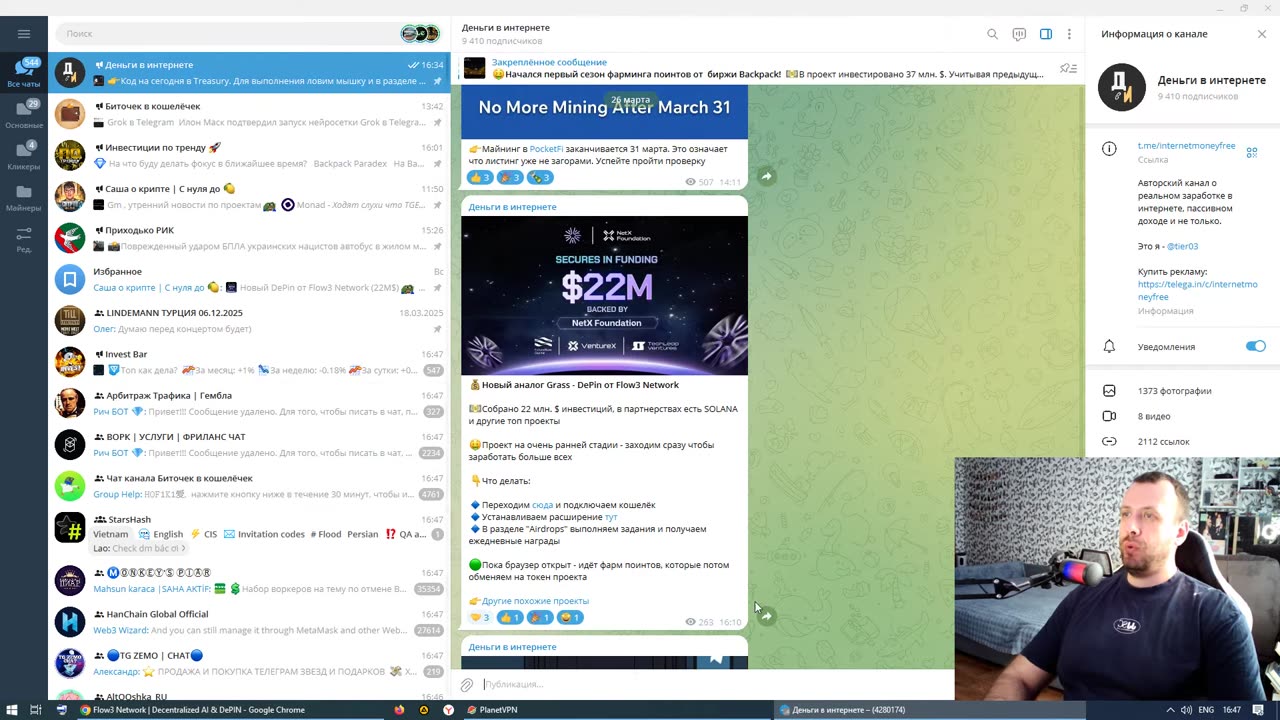
Task: Open the 'Арбитраж Трафика | Гембла' chat
Action: [249, 403]
